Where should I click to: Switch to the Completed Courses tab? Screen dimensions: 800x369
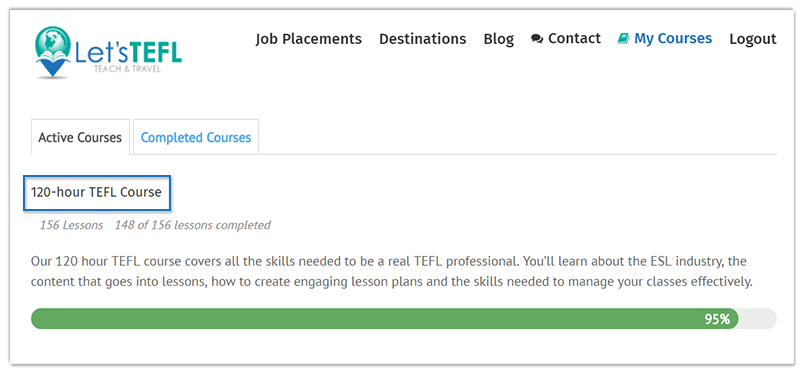coord(196,137)
